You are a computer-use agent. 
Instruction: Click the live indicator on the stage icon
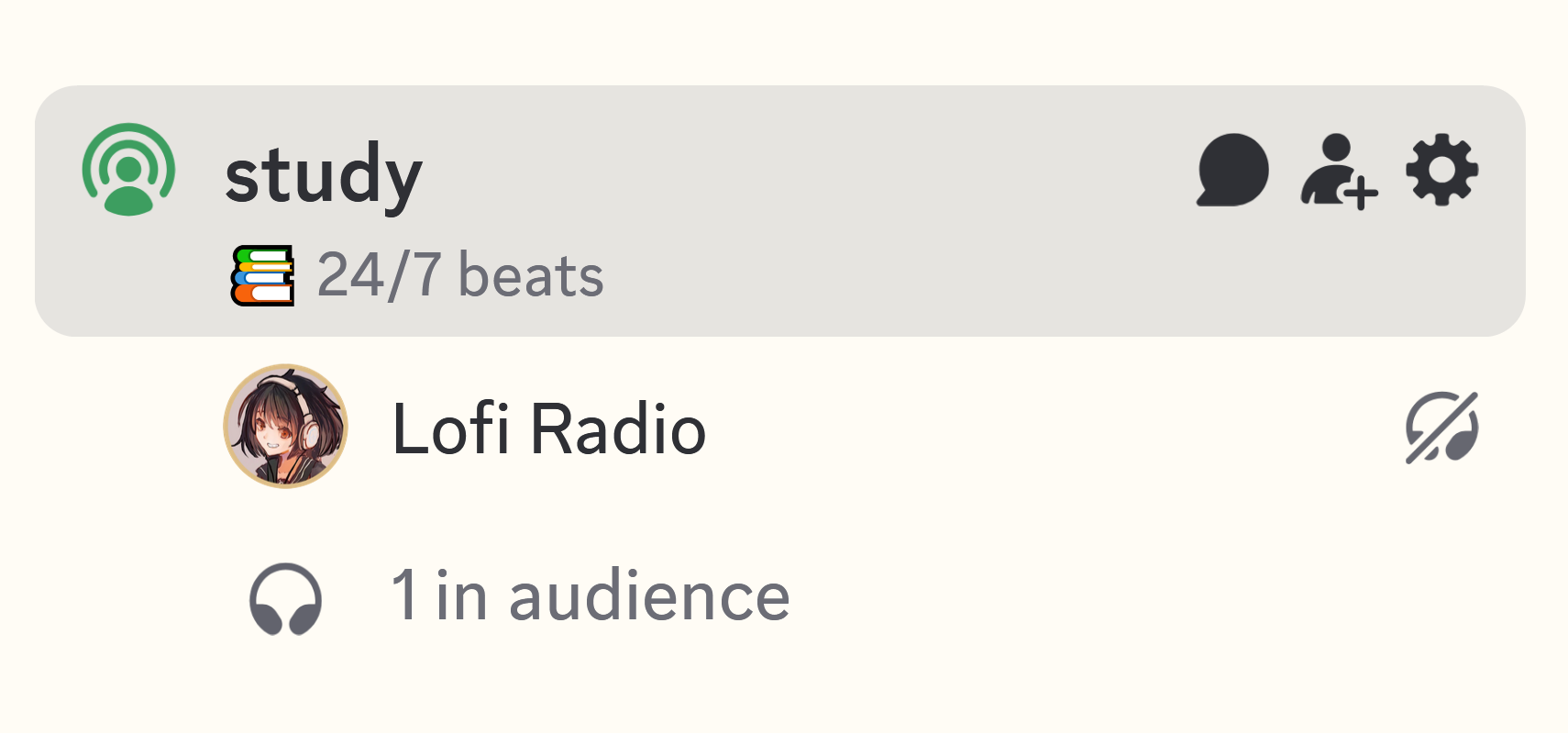point(128,170)
